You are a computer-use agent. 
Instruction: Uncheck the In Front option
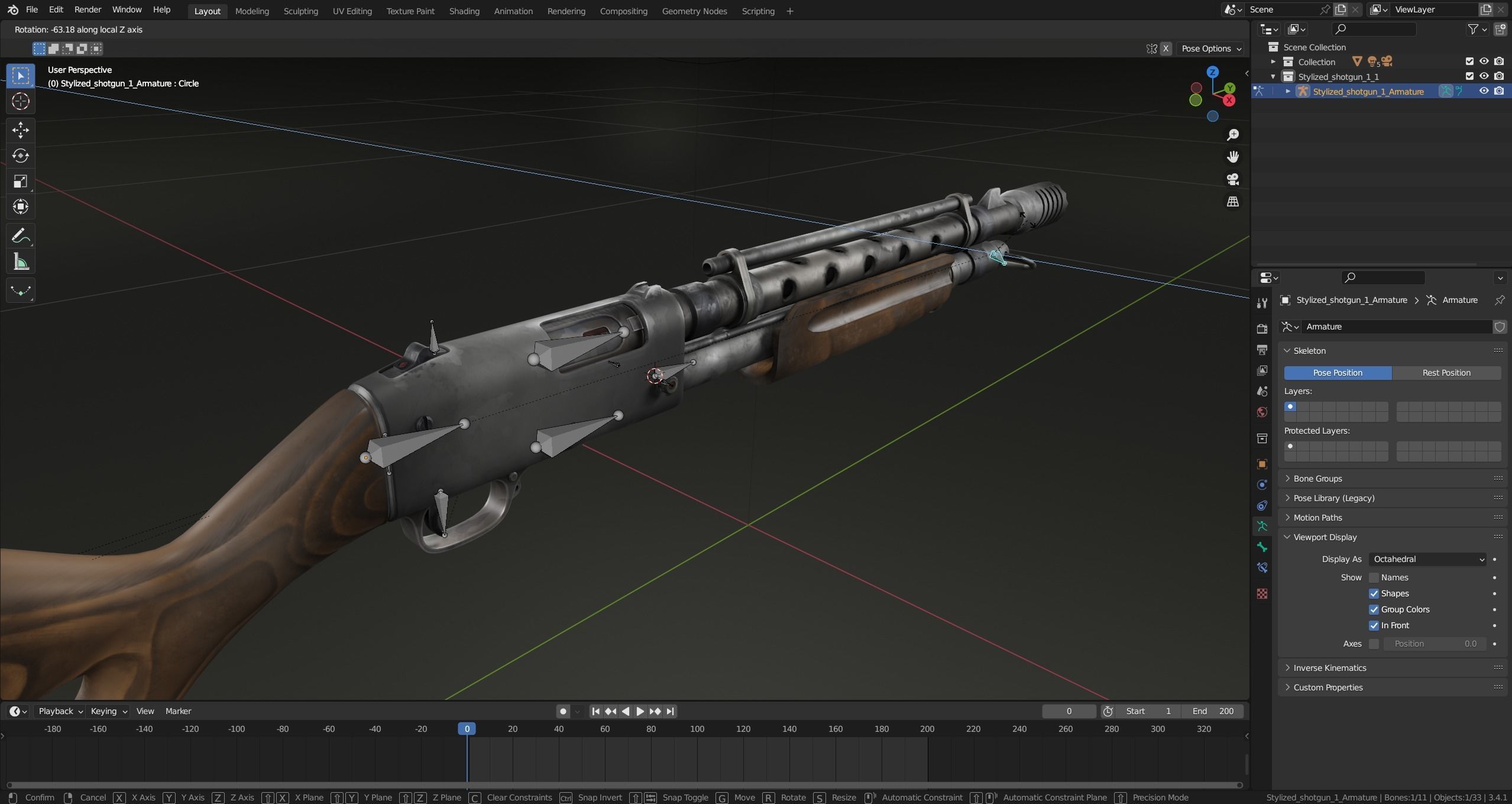(1374, 625)
